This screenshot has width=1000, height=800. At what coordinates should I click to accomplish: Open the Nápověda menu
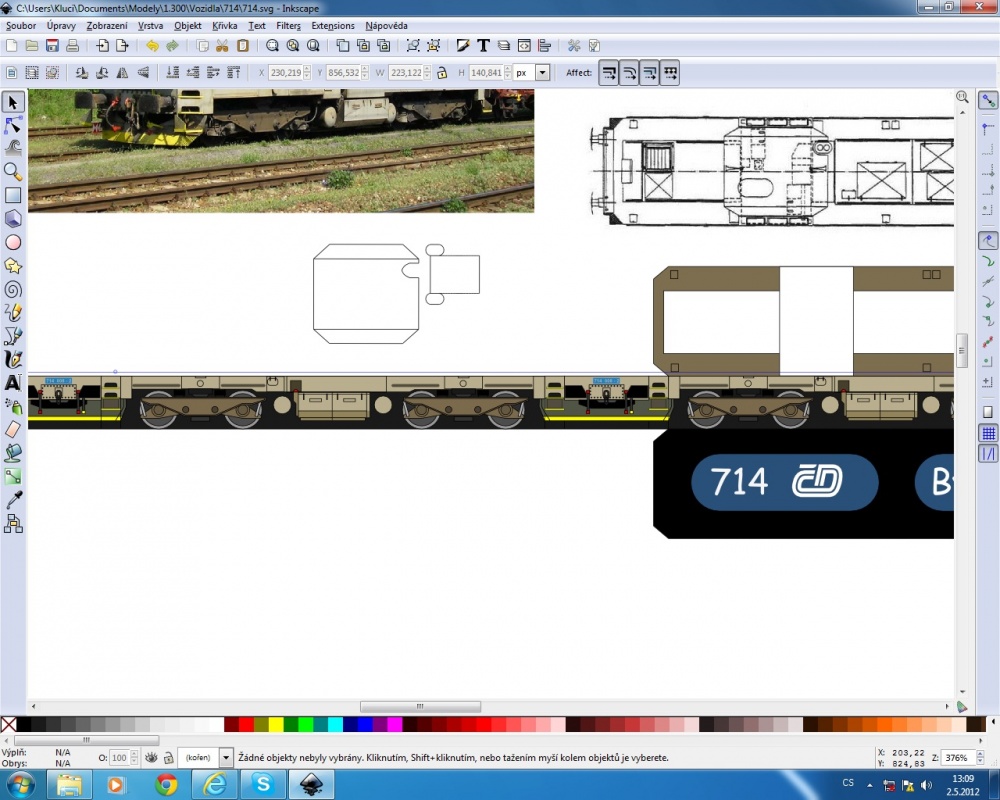tap(386, 26)
